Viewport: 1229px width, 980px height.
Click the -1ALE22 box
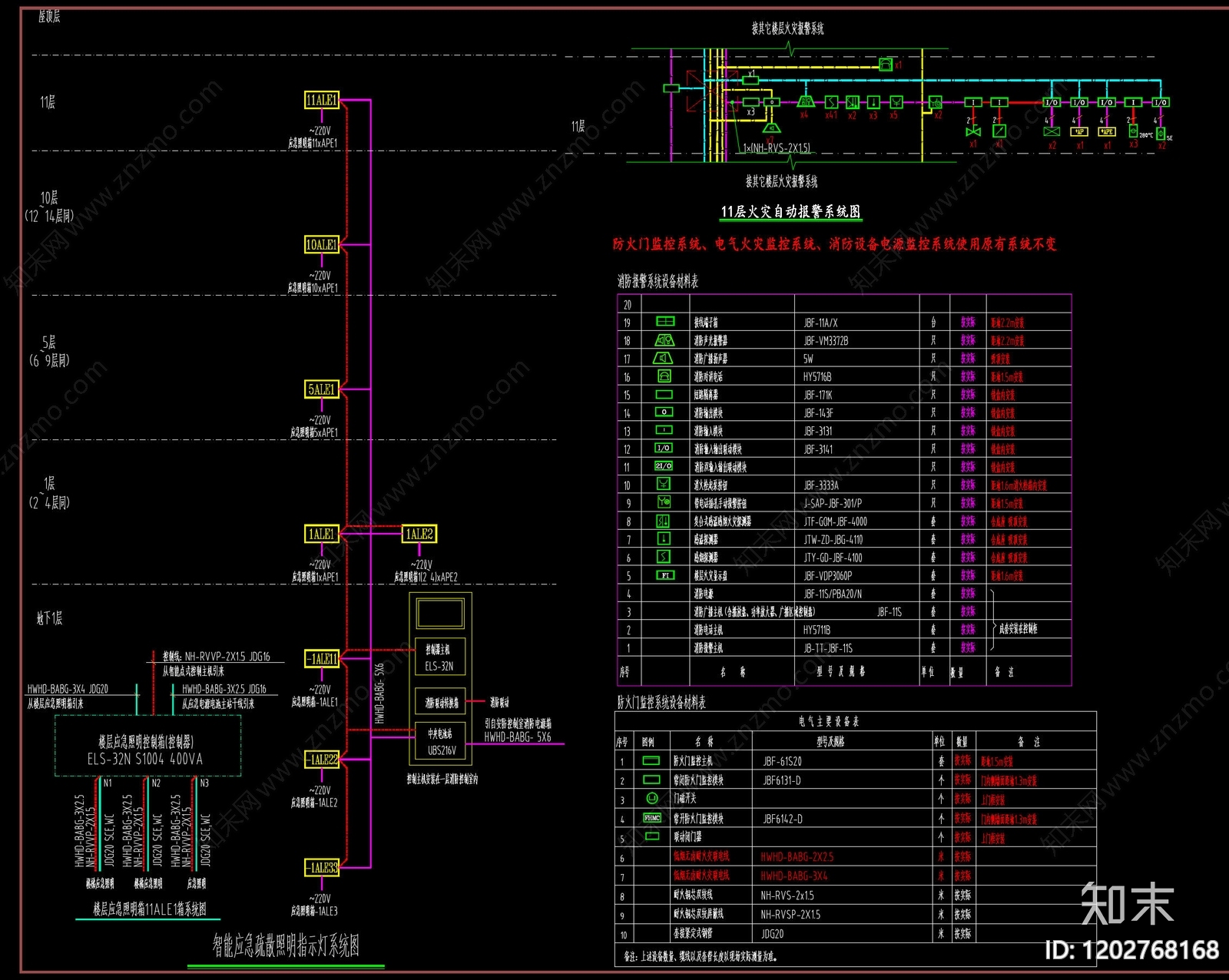322,760
